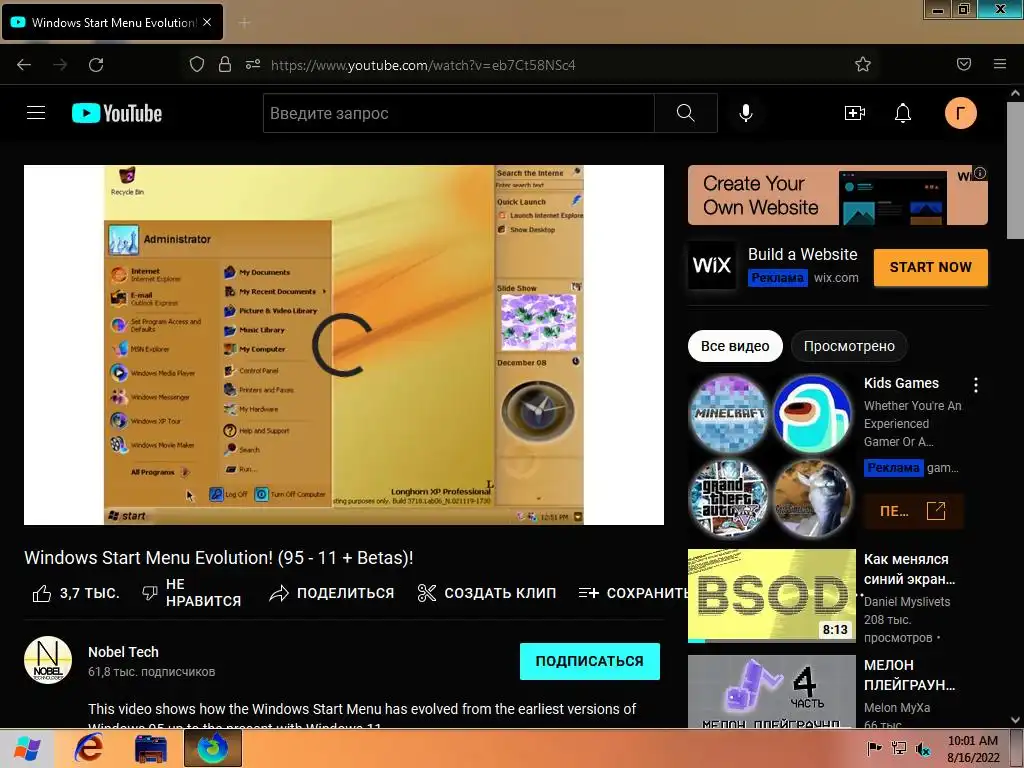Open the notifications bell
1024x768 pixels.
pos(903,113)
